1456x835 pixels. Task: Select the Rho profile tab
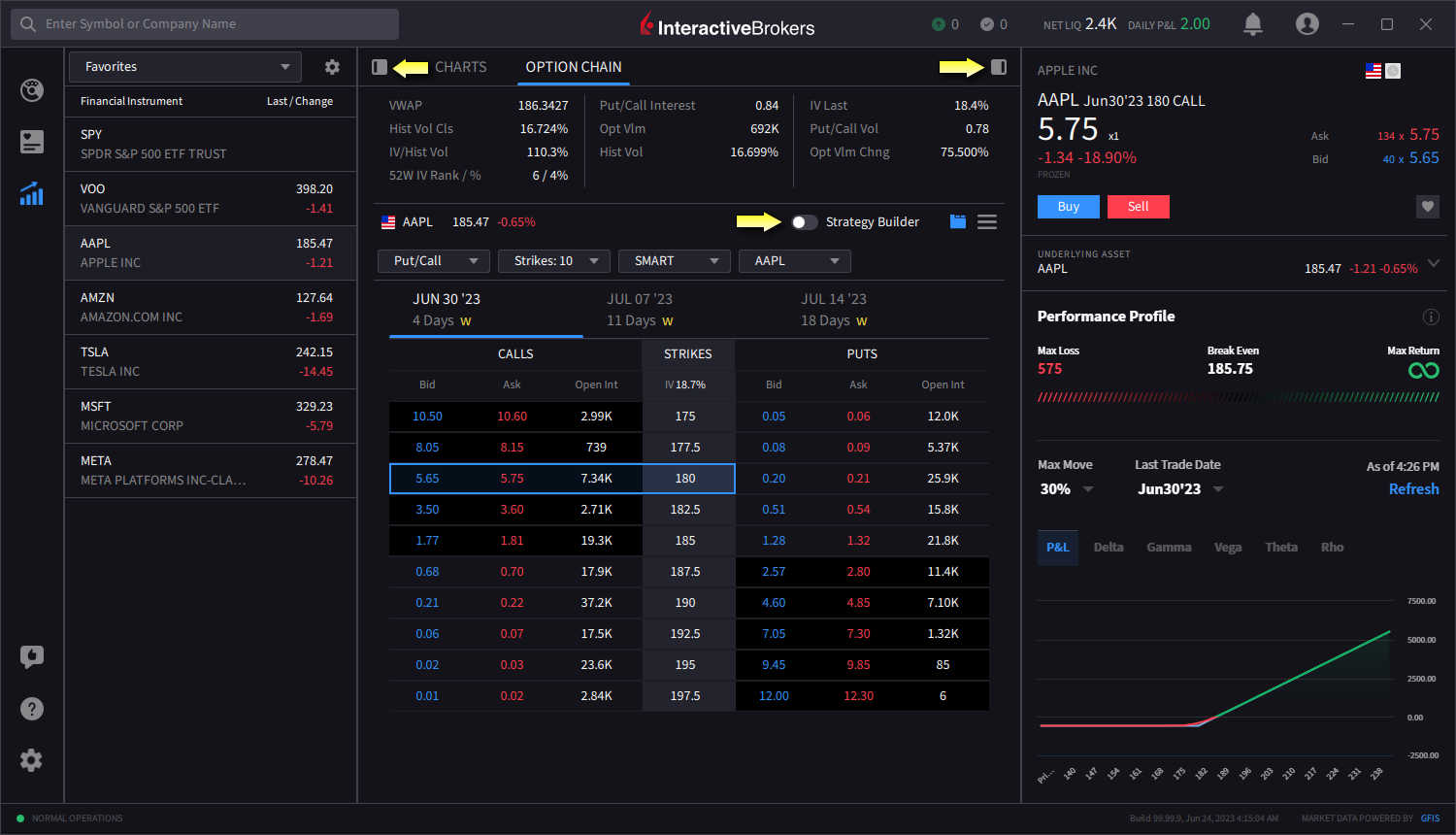point(1333,548)
